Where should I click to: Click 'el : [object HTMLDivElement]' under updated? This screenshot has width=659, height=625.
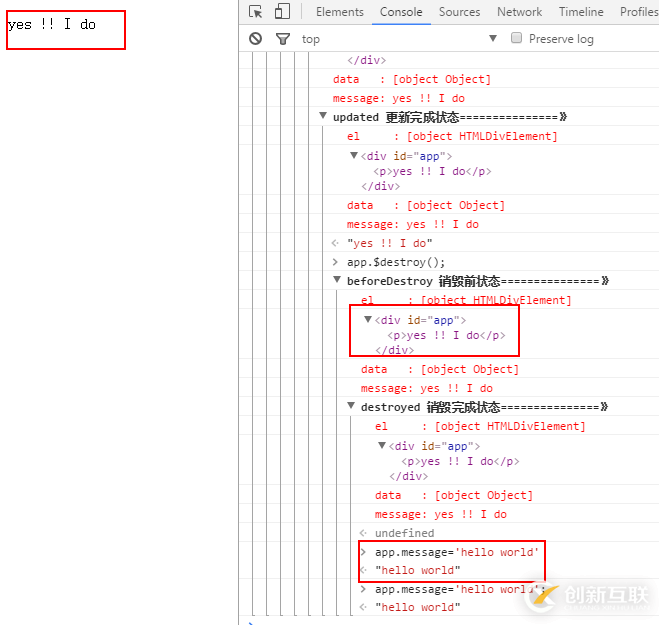(x=452, y=136)
